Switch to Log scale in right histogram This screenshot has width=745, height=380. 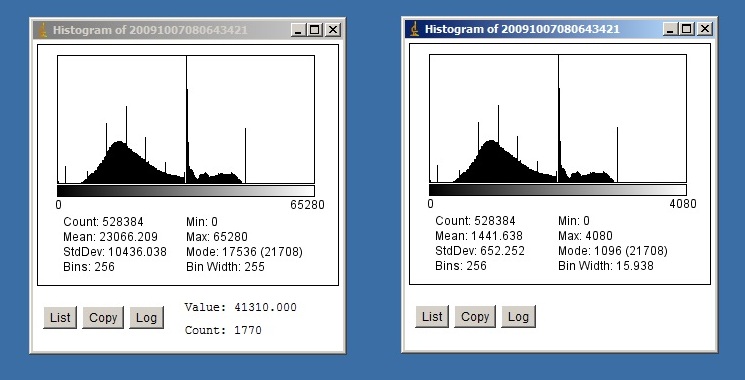tap(518, 316)
